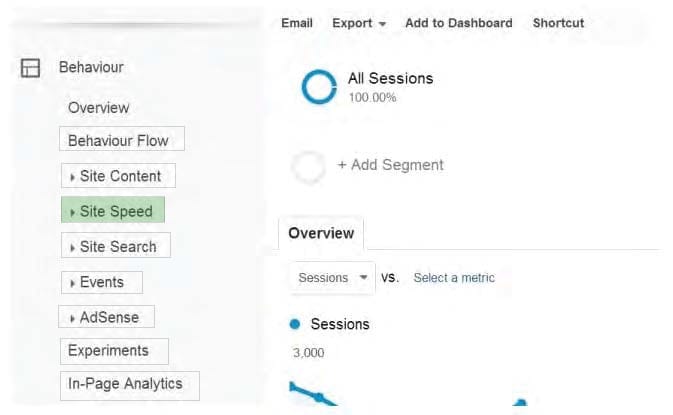
Task: Click the Behaviour section grid icon
Action: pyautogui.click(x=30, y=68)
